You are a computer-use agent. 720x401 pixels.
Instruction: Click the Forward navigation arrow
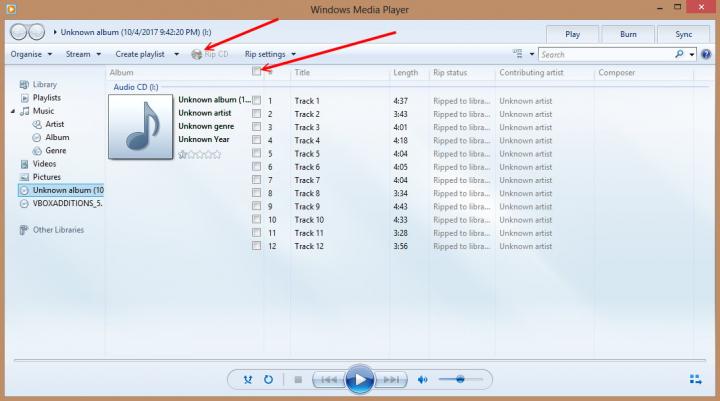point(36,32)
